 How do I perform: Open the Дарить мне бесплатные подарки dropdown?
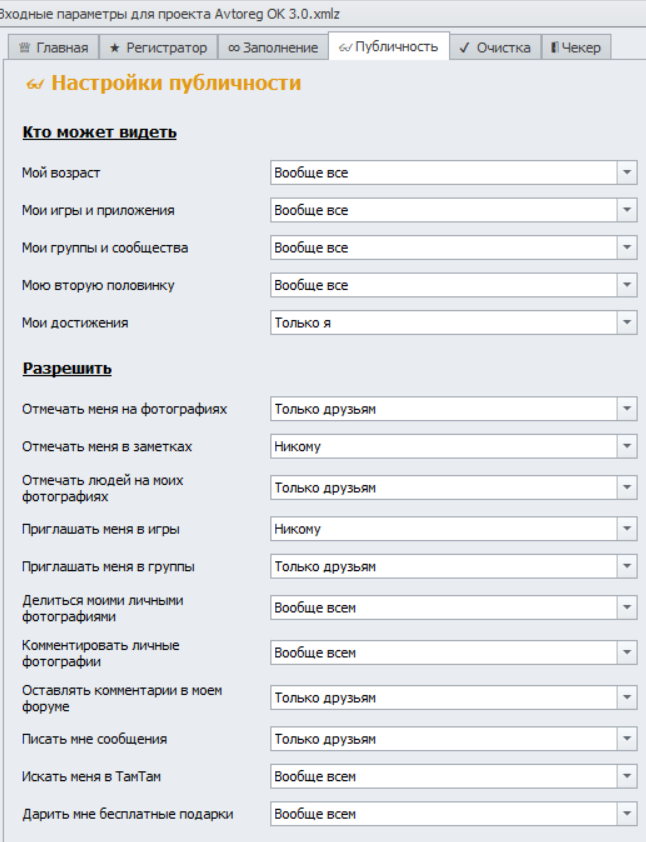(627, 814)
